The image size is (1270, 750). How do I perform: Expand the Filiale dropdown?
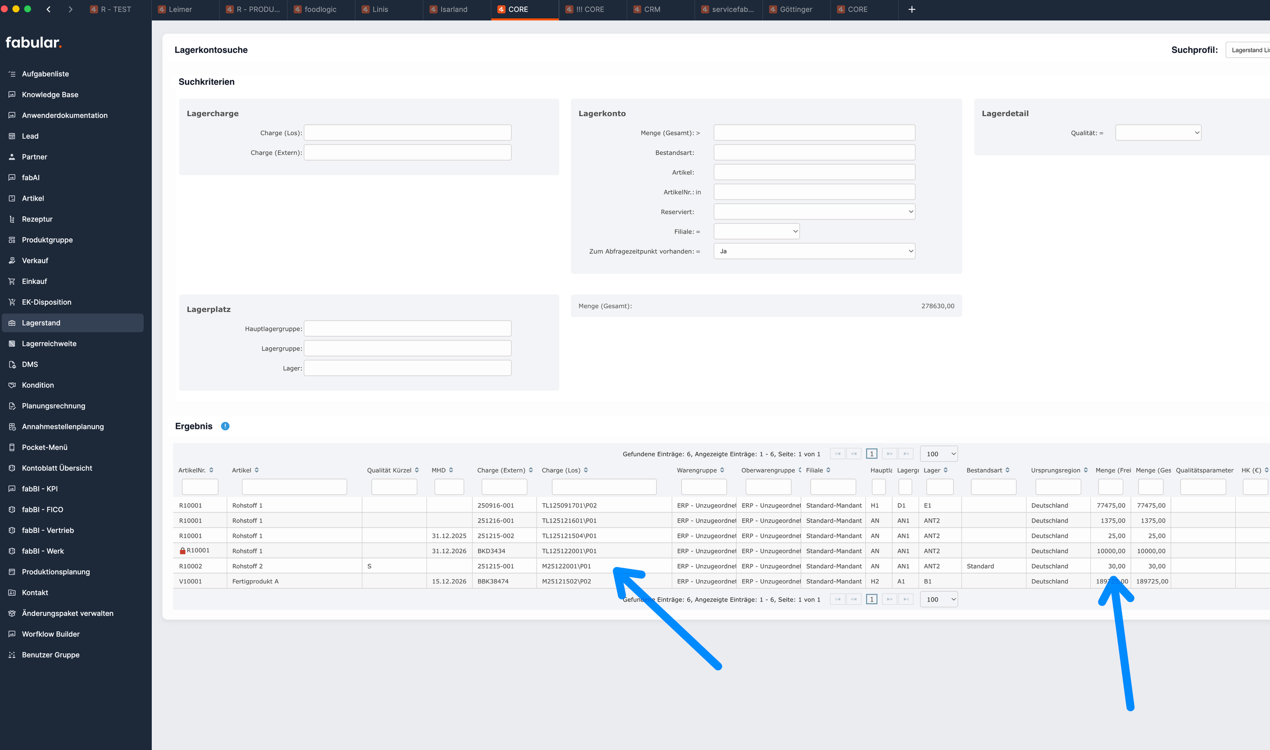[x=756, y=231]
